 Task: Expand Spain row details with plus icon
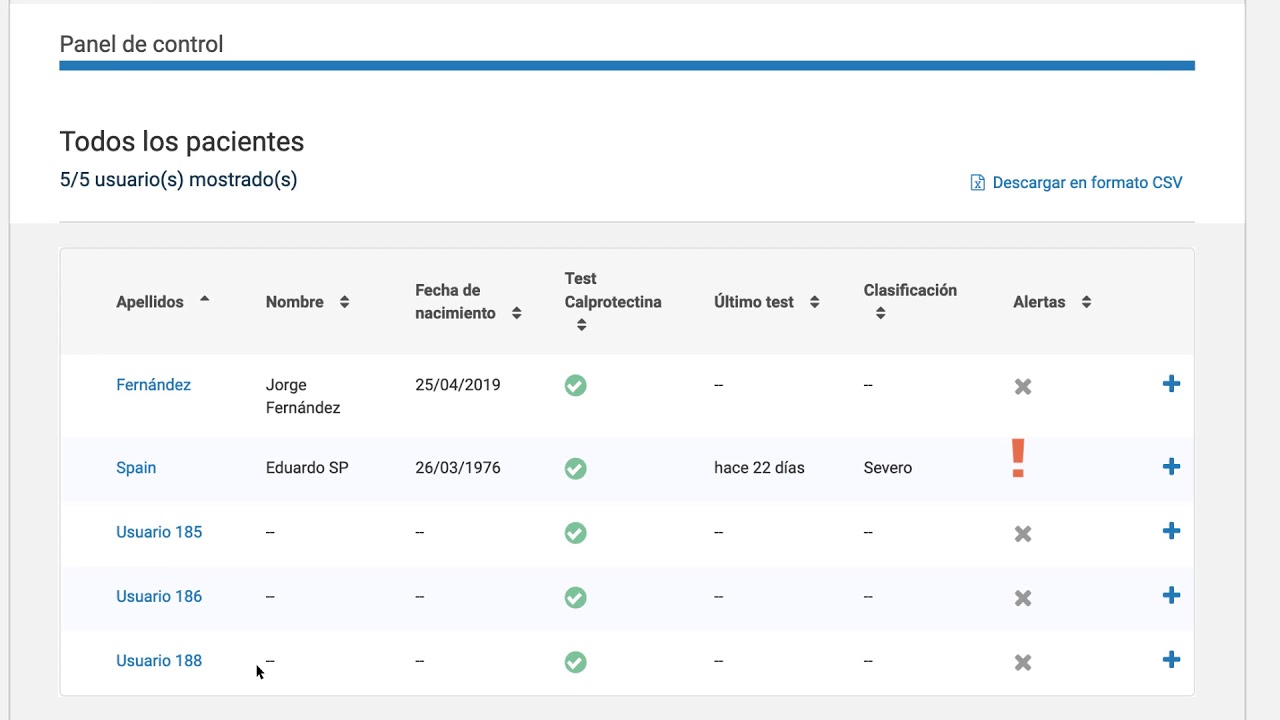[1171, 467]
